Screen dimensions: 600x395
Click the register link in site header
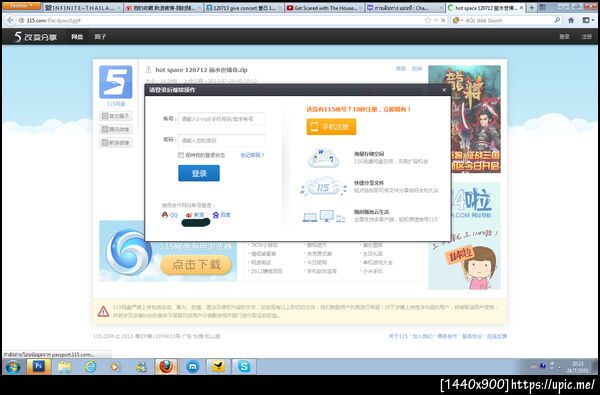click(x=587, y=37)
